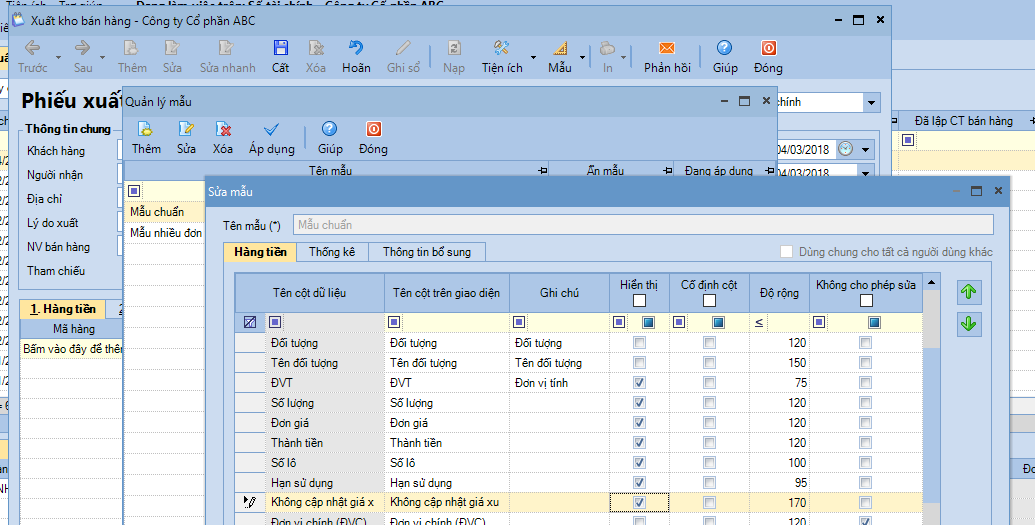
Task: Click Giúp help icon in main toolbar
Action: point(724,48)
